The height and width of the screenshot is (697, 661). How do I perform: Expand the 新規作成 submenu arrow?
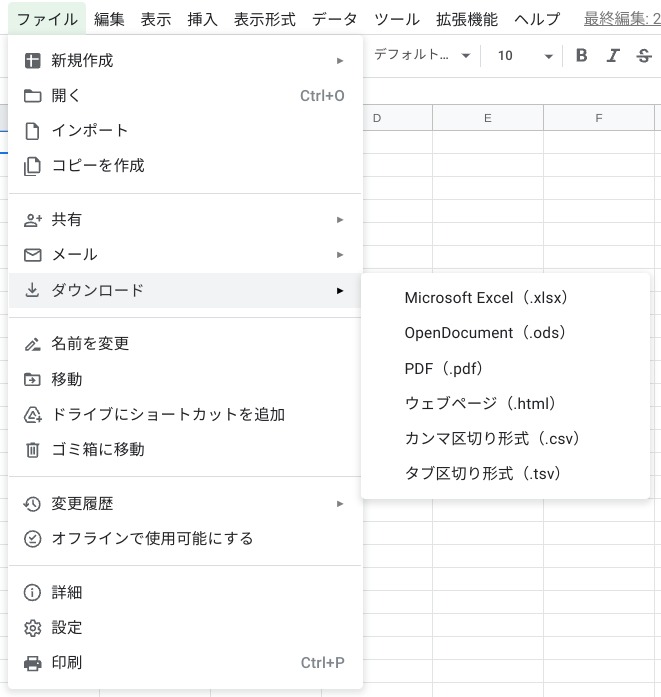point(340,61)
